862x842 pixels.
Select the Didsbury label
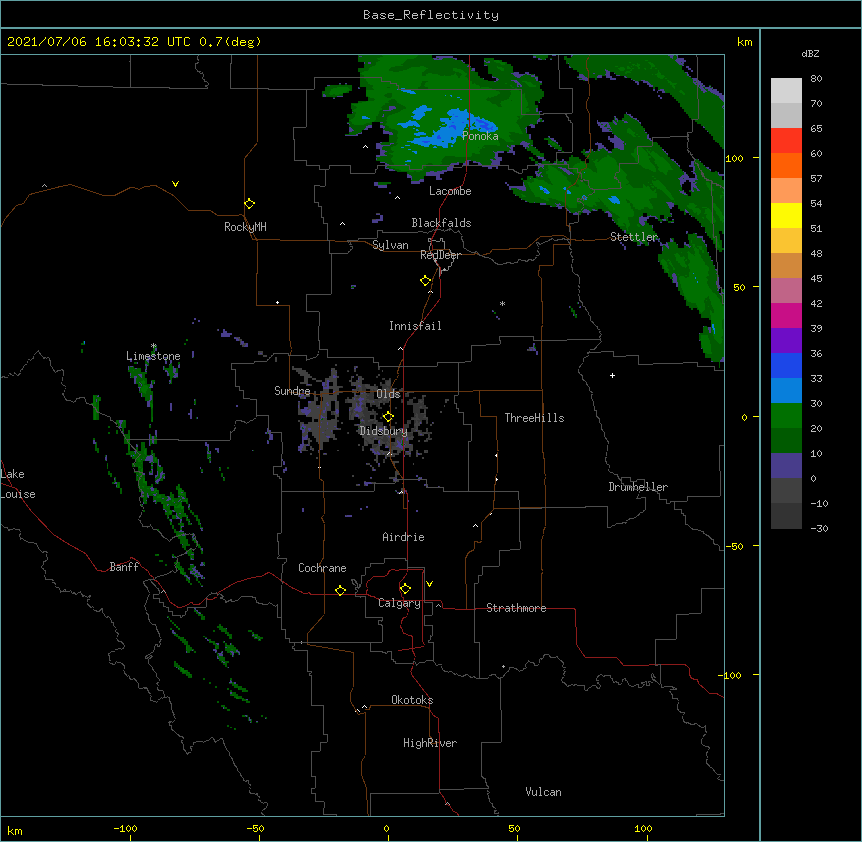384,431
